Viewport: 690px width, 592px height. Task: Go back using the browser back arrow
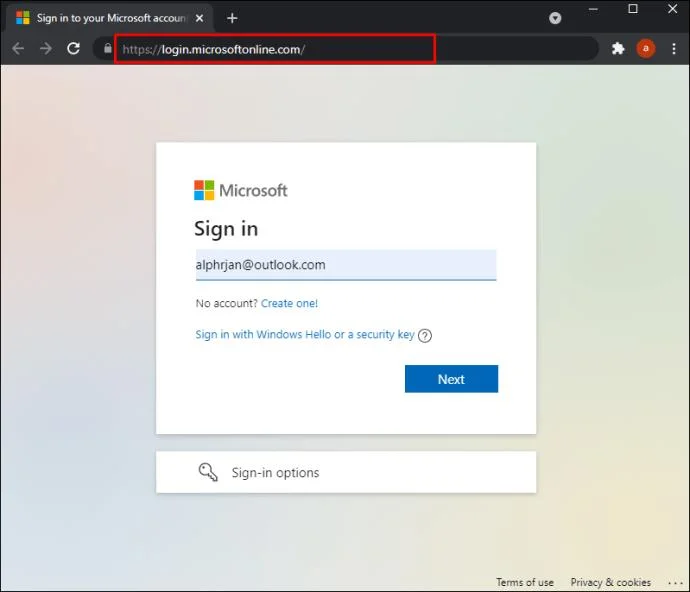(x=18, y=48)
